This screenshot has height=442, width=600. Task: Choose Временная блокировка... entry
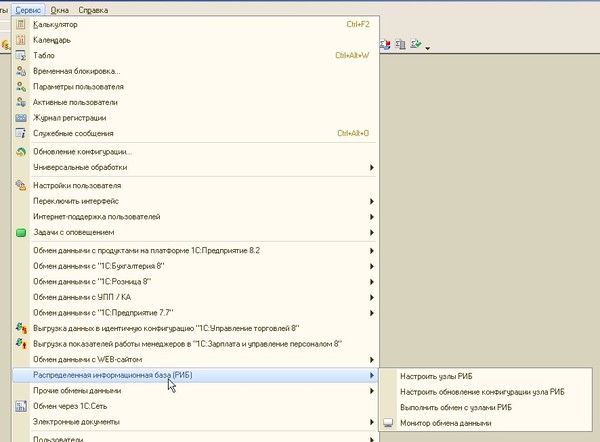(x=195, y=71)
